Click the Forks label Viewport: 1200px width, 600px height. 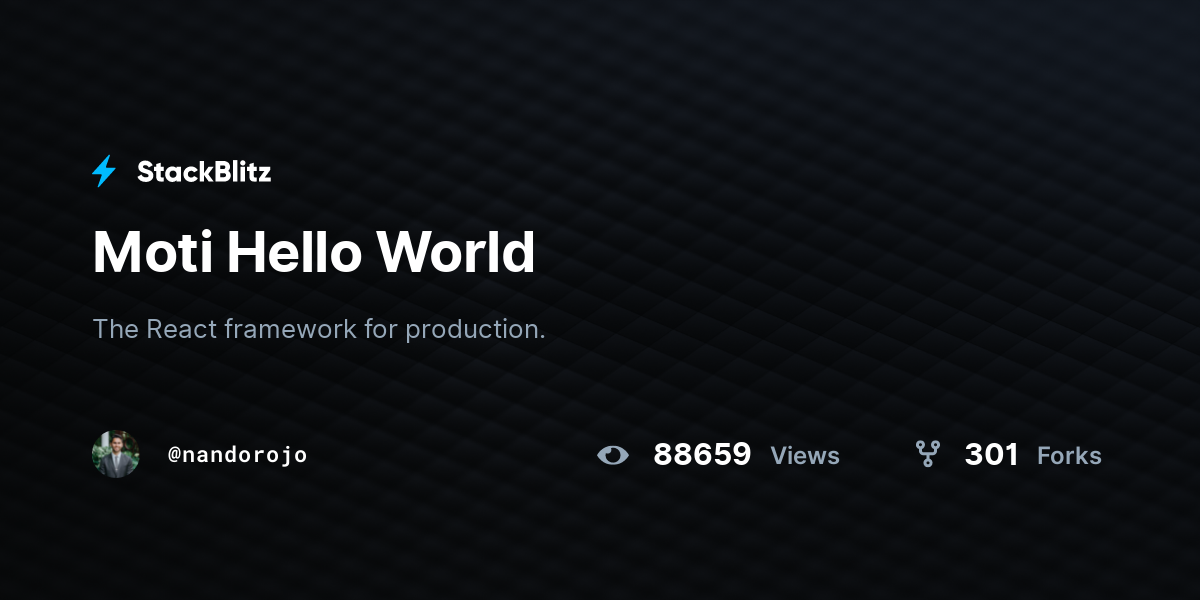(1069, 456)
